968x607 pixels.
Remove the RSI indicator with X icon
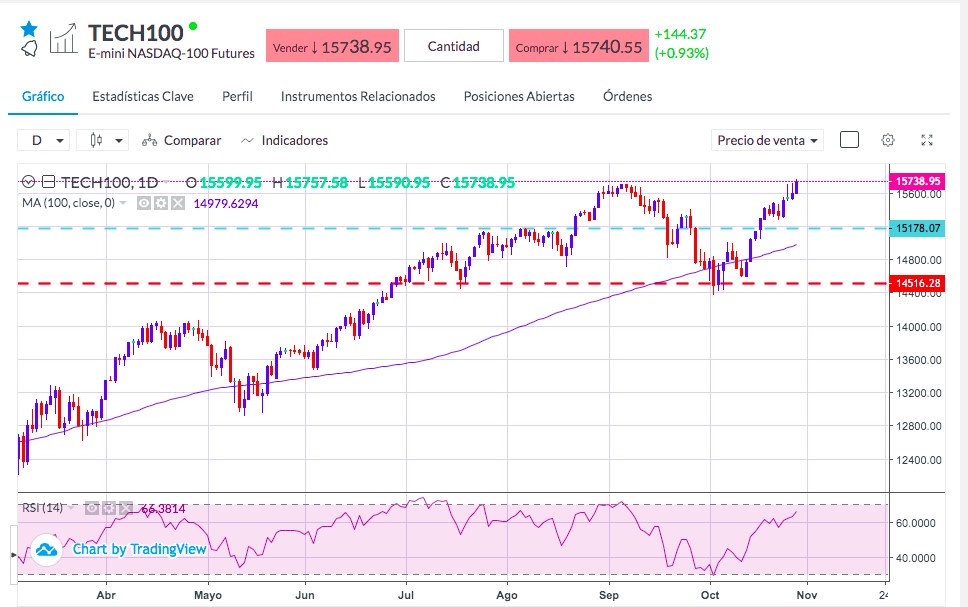coord(126,508)
